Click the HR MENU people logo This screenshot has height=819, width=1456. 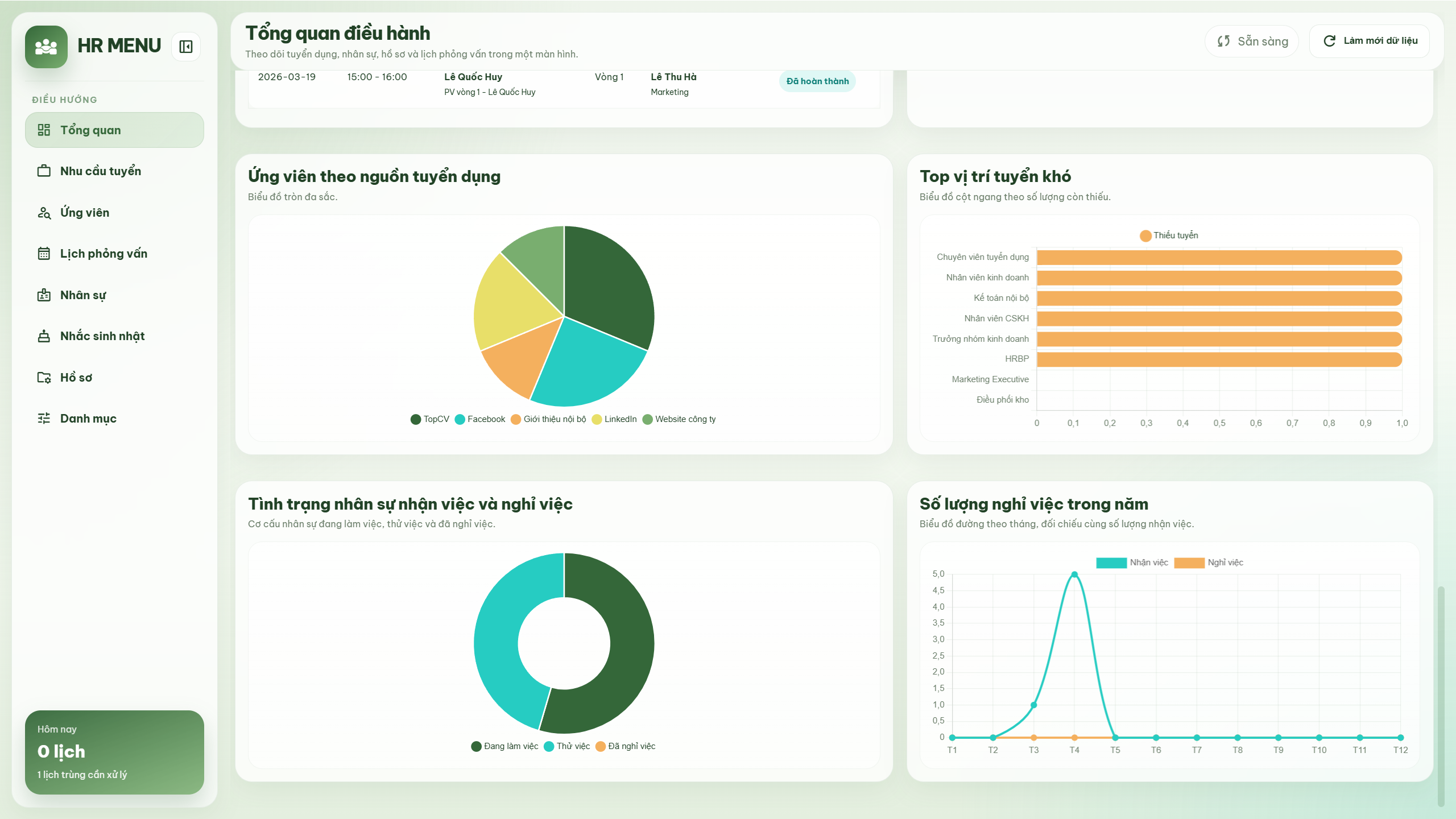point(46,47)
